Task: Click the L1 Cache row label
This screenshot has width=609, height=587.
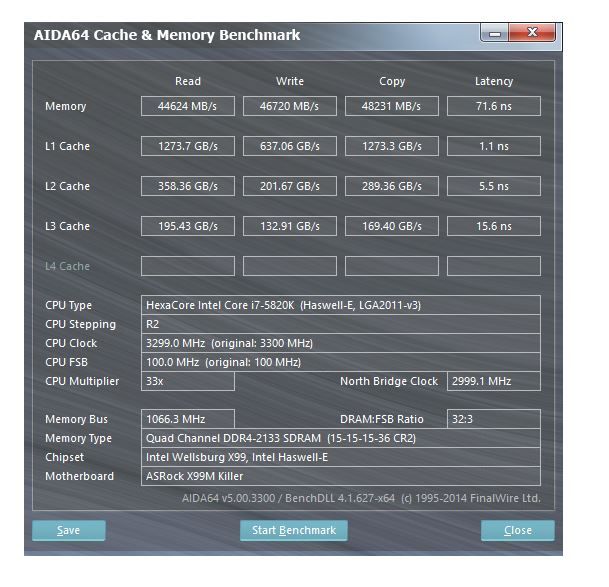Action: [67, 146]
